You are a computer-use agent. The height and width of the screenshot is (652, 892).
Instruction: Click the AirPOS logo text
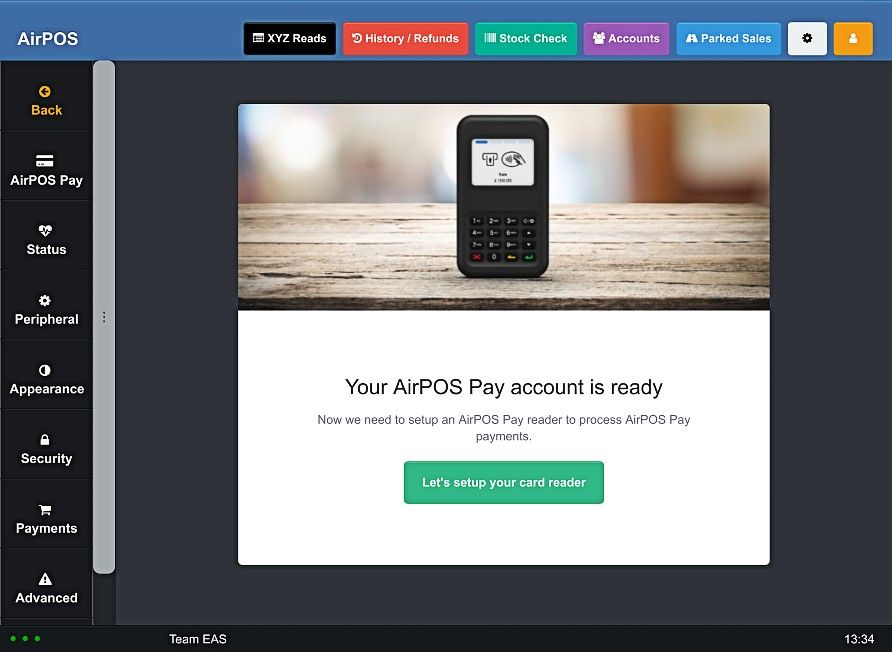pos(48,39)
